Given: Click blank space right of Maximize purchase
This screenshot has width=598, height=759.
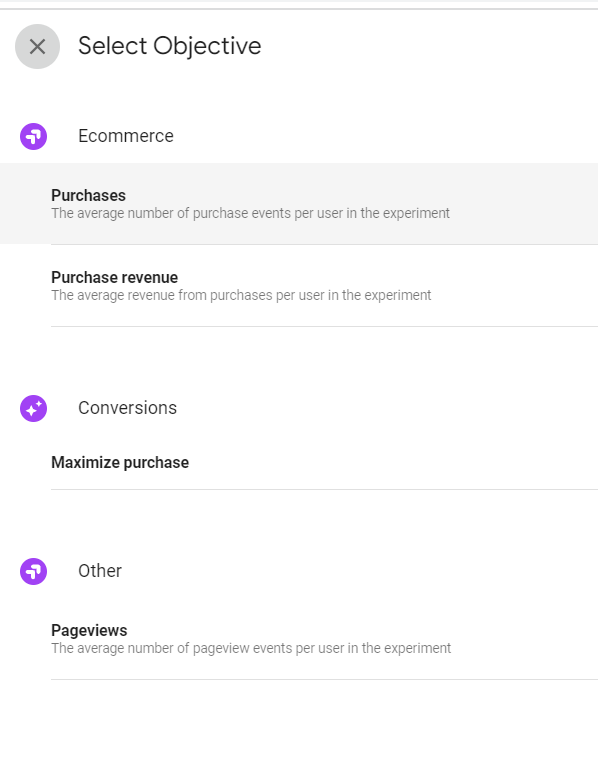Looking at the screenshot, I should 392,462.
